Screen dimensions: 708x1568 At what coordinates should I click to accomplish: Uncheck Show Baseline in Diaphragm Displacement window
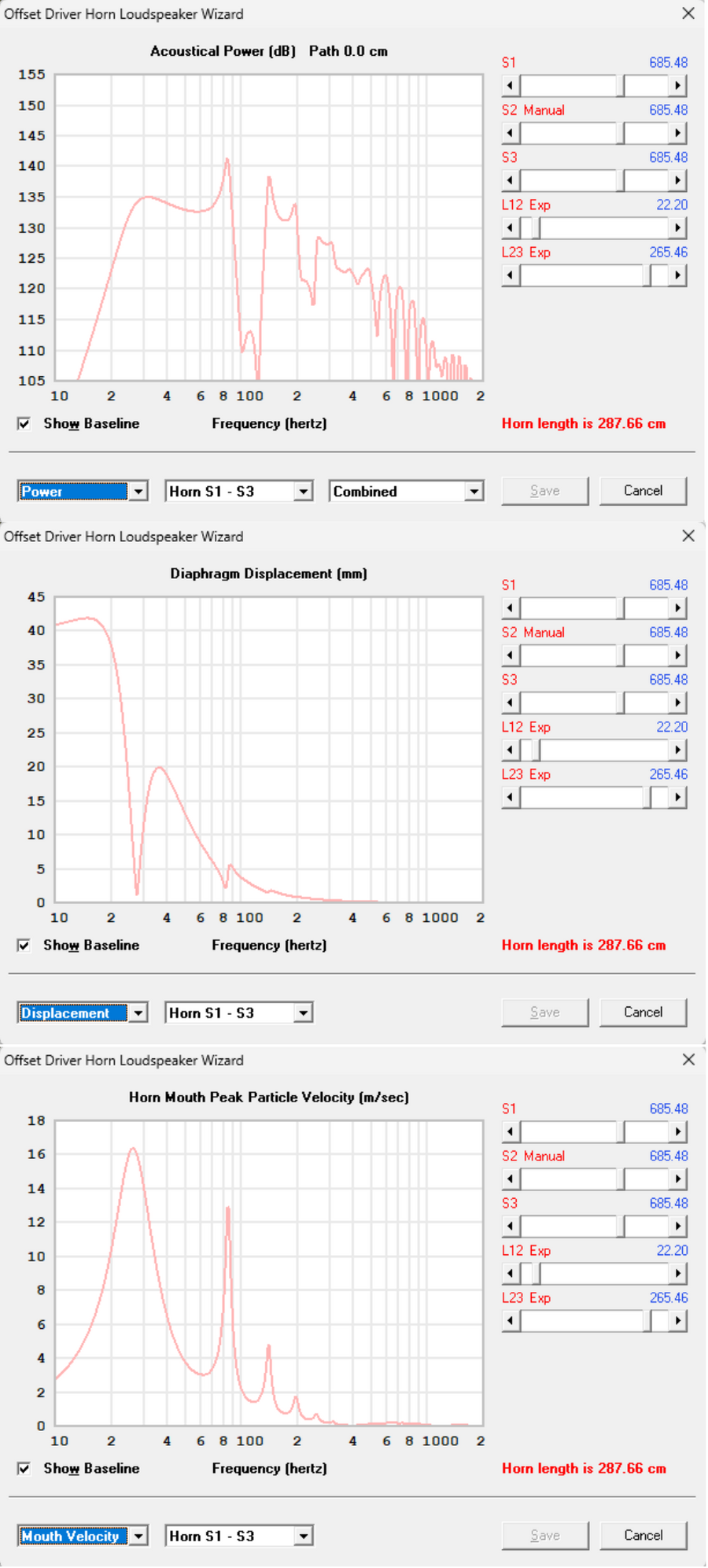coord(24,945)
